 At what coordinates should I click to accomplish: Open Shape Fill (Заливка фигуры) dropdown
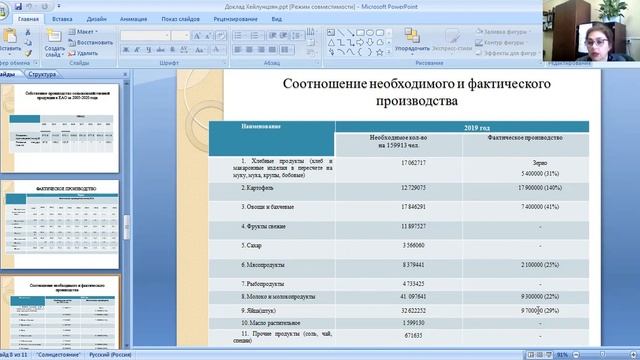tap(503, 32)
